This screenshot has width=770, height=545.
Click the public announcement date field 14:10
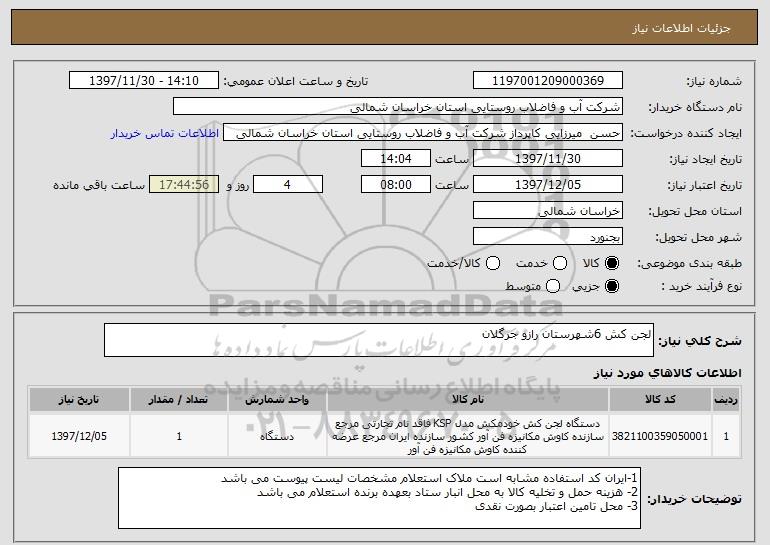tap(144, 81)
